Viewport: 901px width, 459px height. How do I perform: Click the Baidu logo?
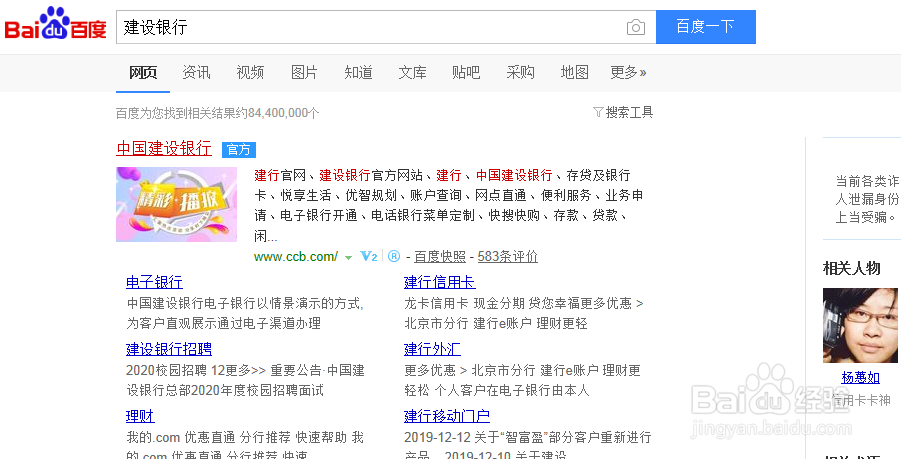click(55, 24)
